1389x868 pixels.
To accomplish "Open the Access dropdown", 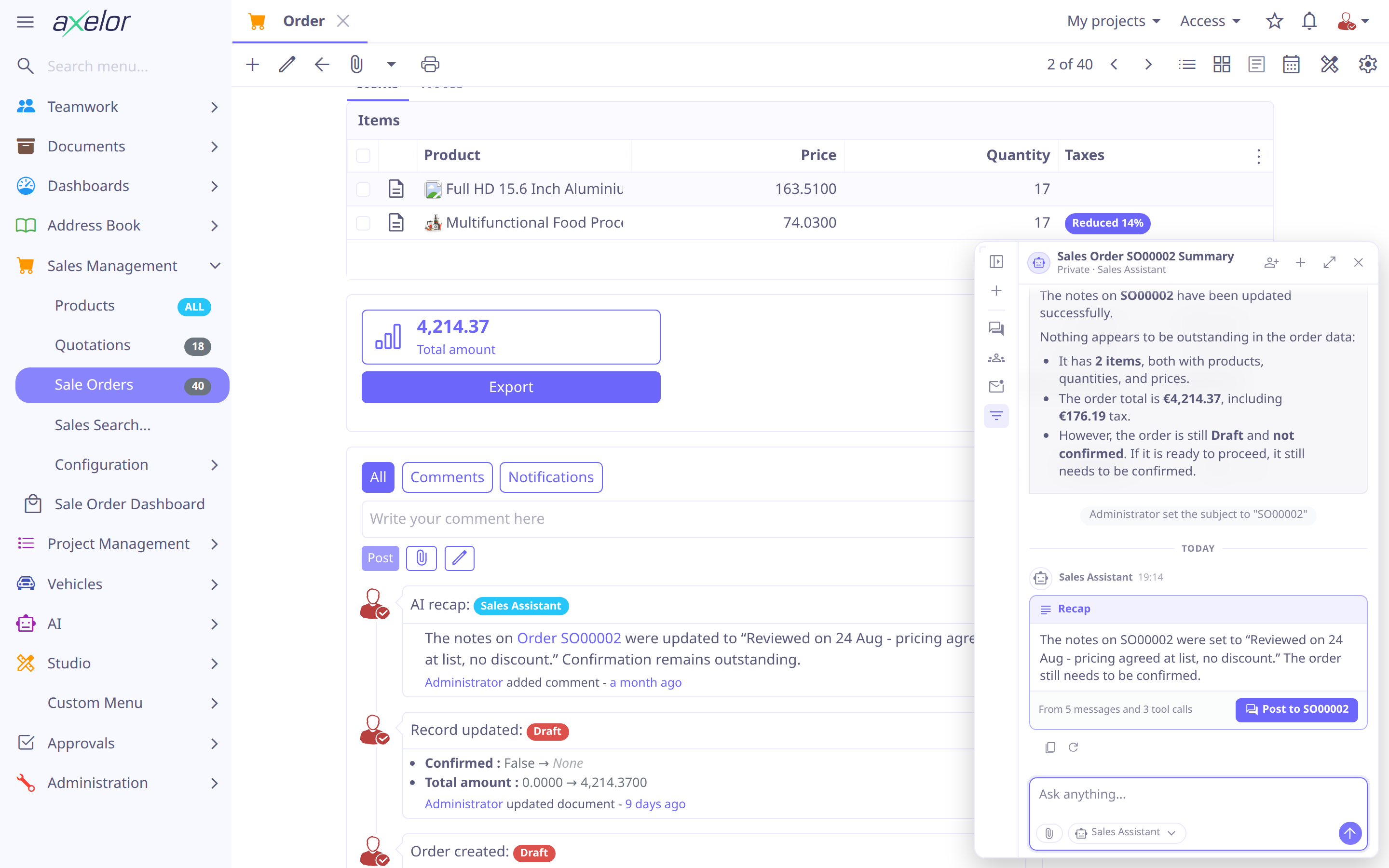I will pos(1210,21).
